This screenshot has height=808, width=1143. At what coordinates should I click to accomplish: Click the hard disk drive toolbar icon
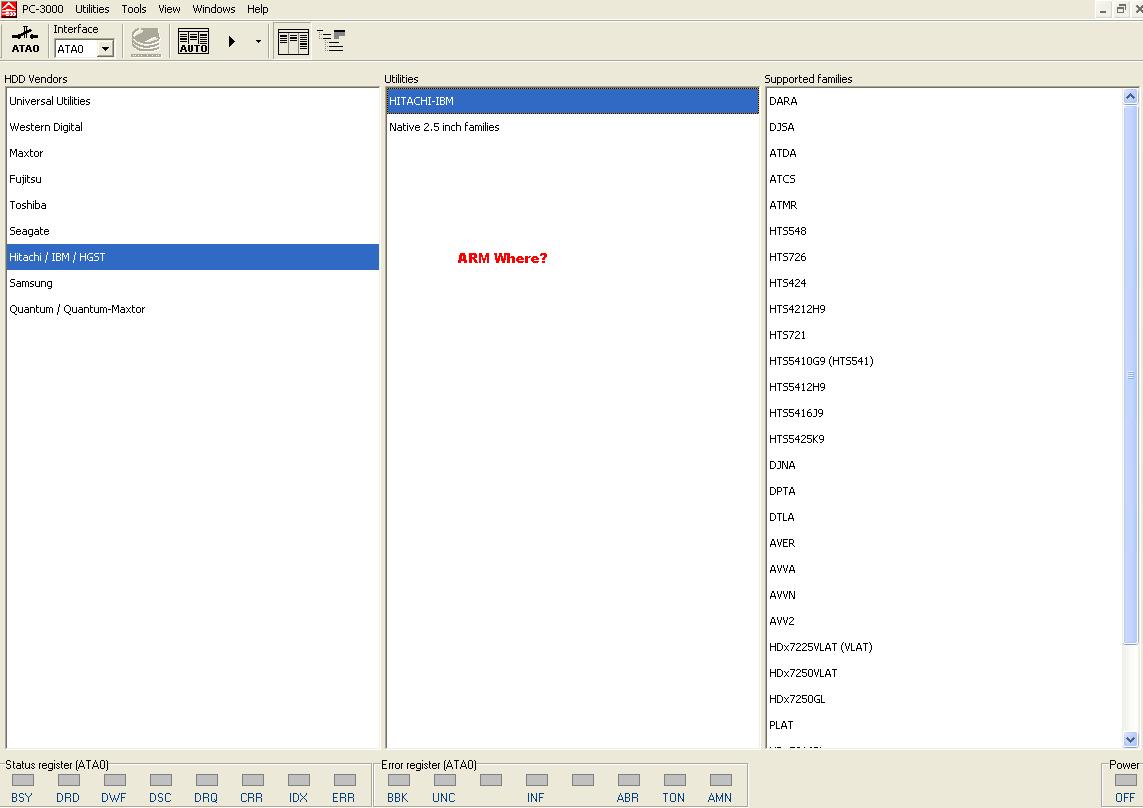(146, 41)
